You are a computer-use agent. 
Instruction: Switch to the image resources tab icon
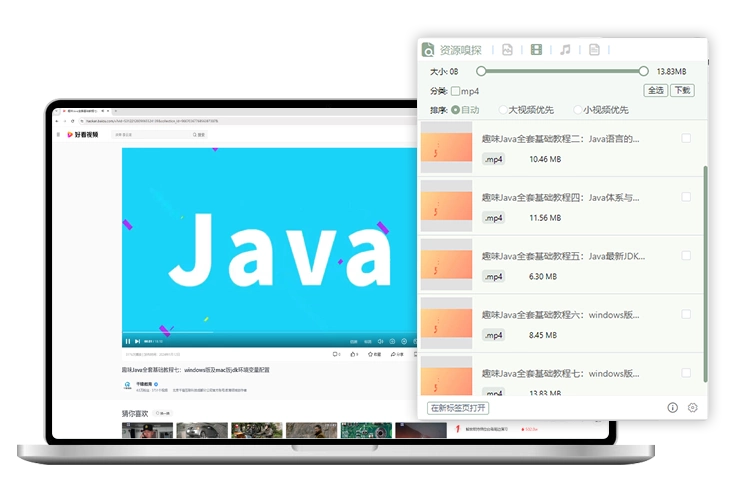[x=507, y=49]
